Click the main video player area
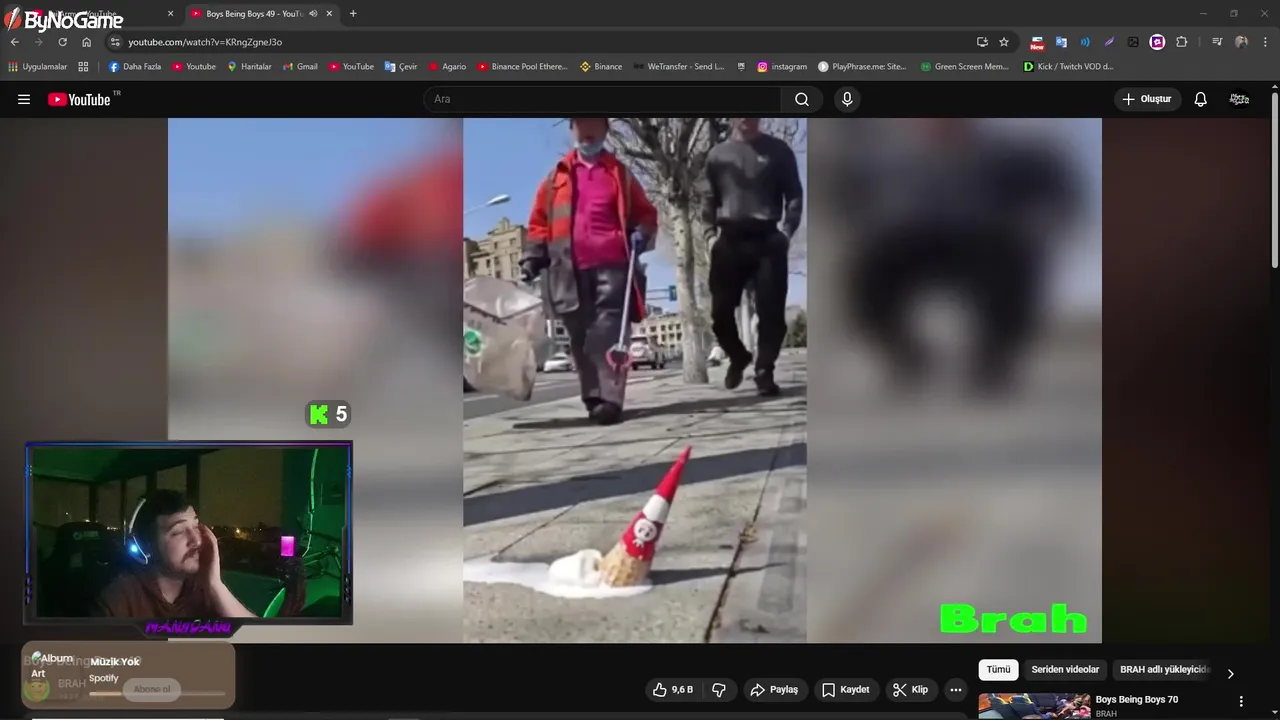Viewport: 1280px width, 720px height. click(x=634, y=380)
